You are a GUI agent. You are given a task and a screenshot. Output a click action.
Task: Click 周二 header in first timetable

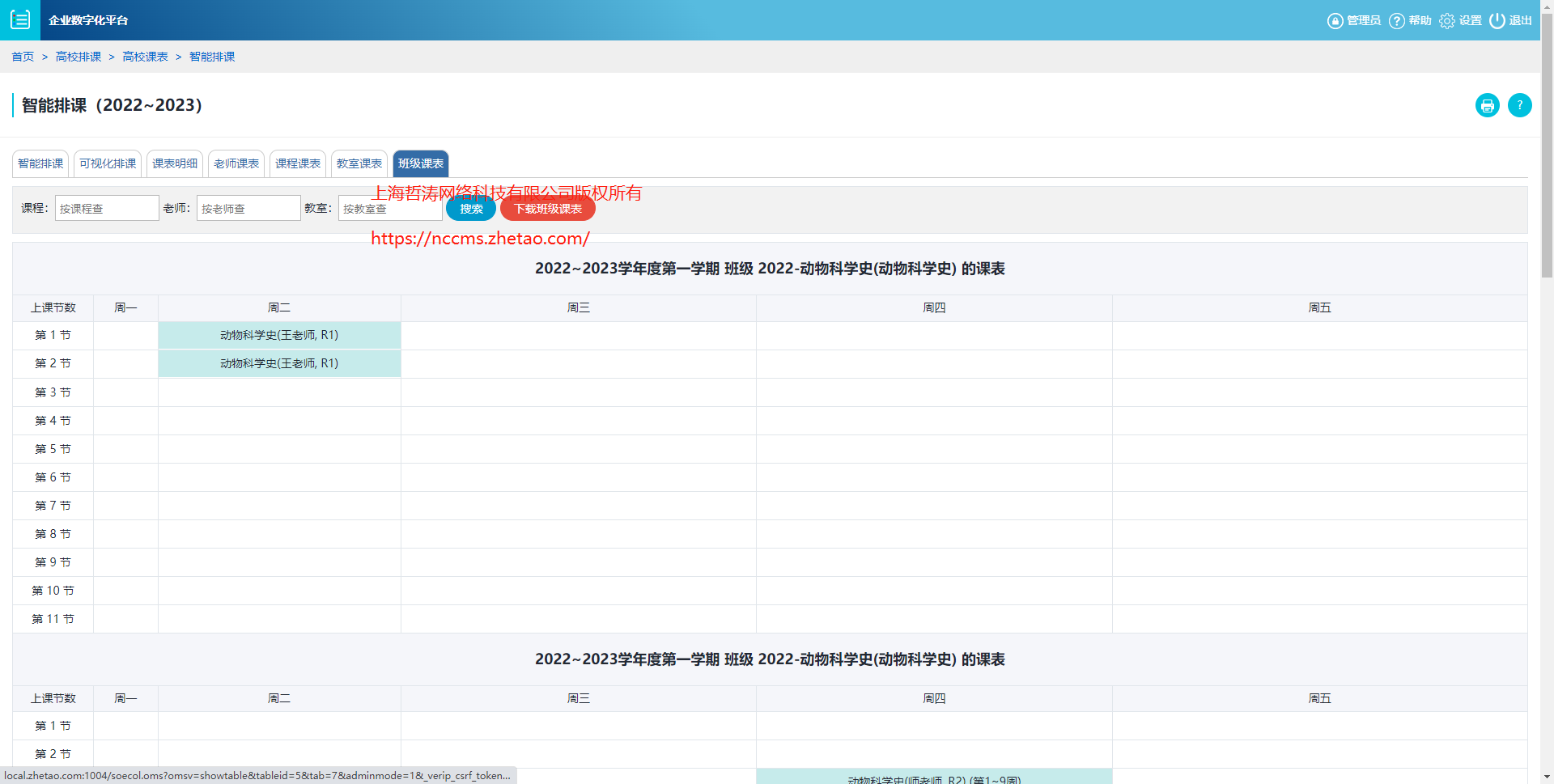point(279,307)
